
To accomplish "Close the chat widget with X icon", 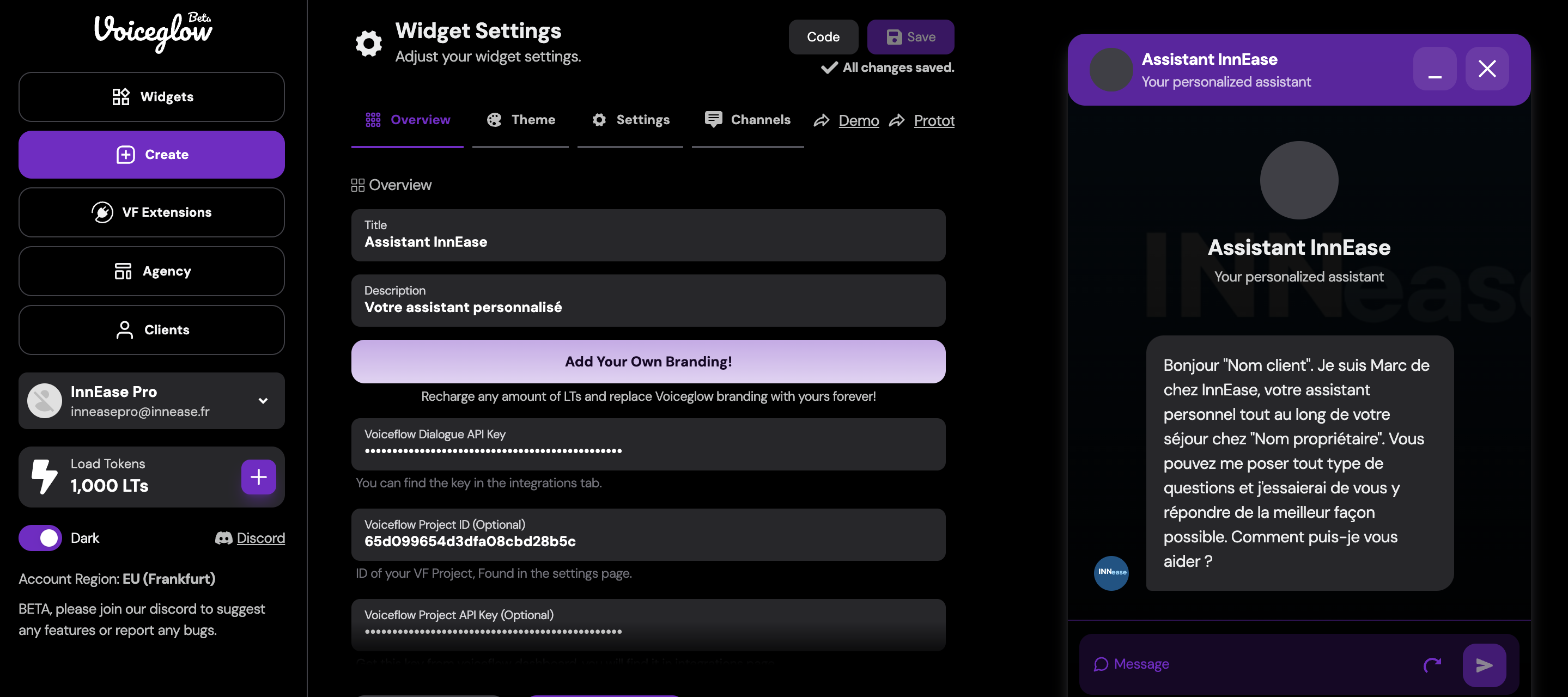I will 1486,69.
